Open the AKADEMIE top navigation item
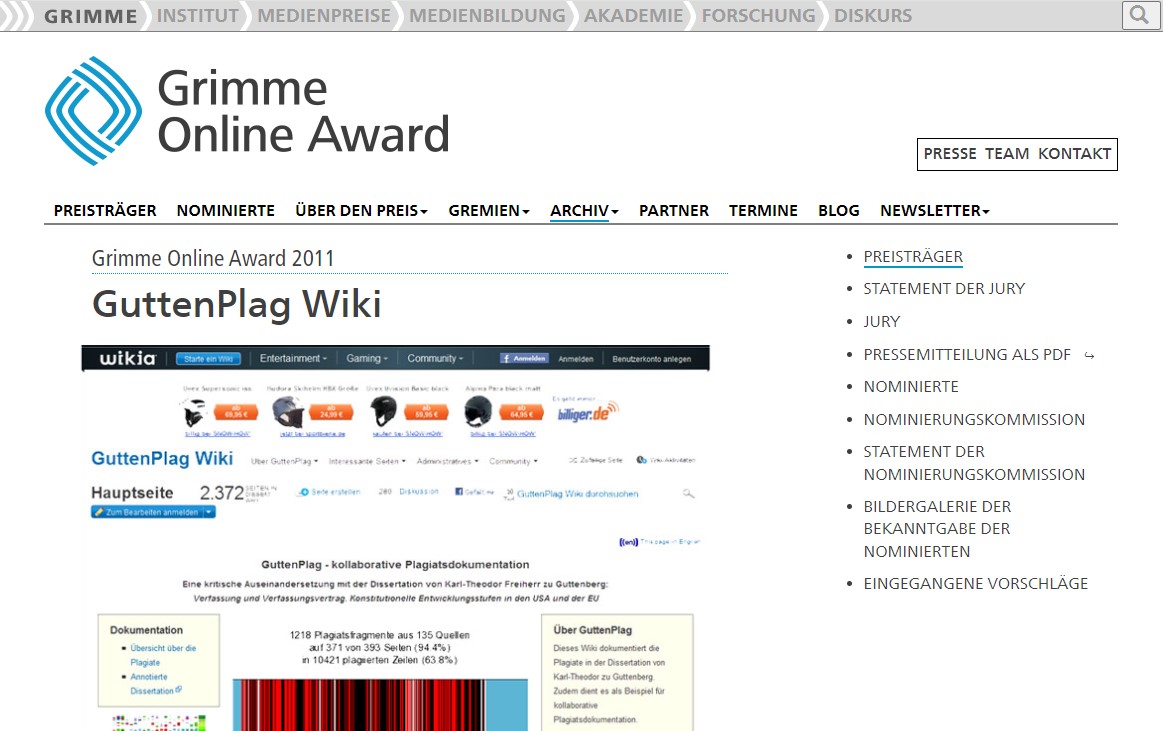 [633, 16]
